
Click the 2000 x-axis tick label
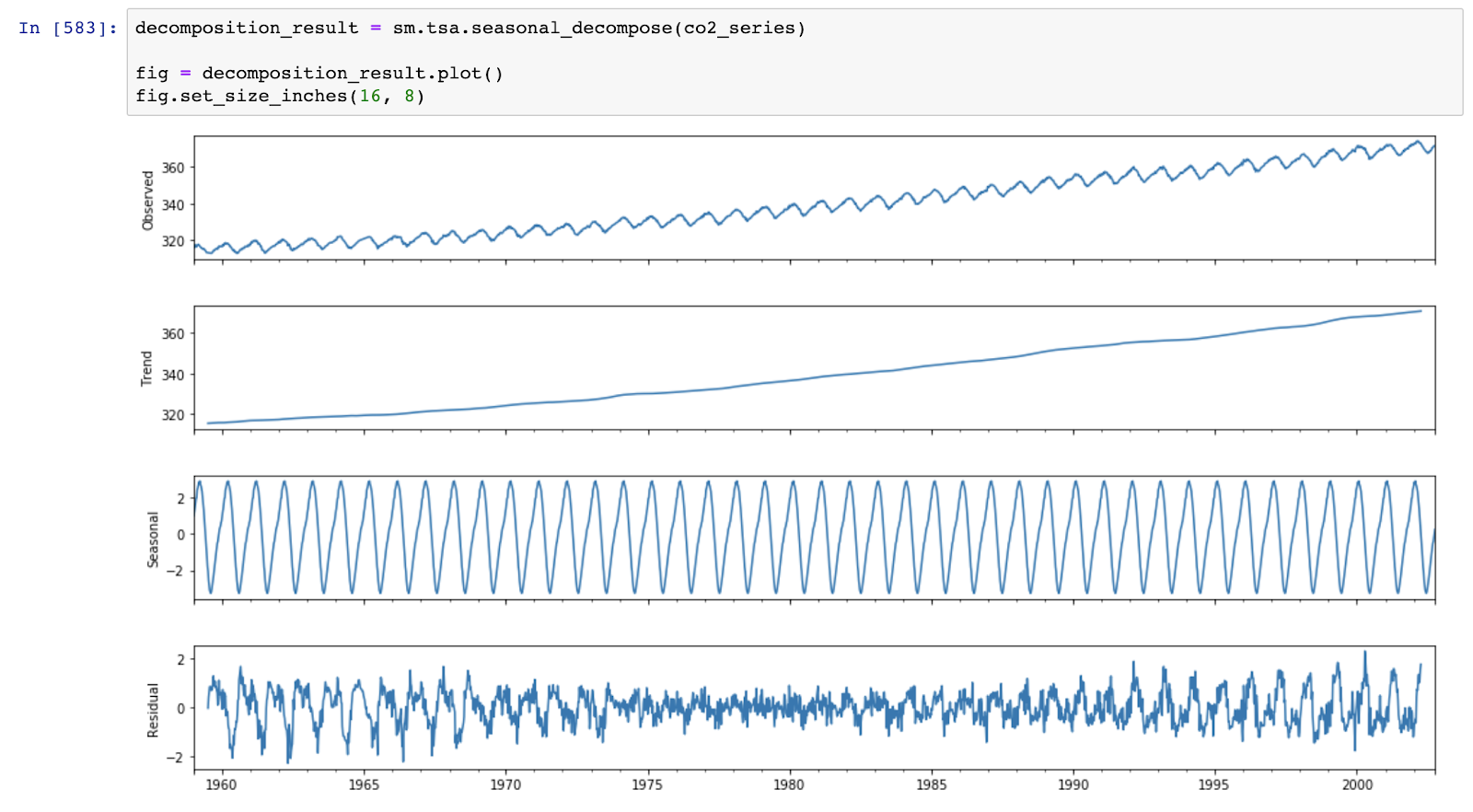coord(1357,785)
